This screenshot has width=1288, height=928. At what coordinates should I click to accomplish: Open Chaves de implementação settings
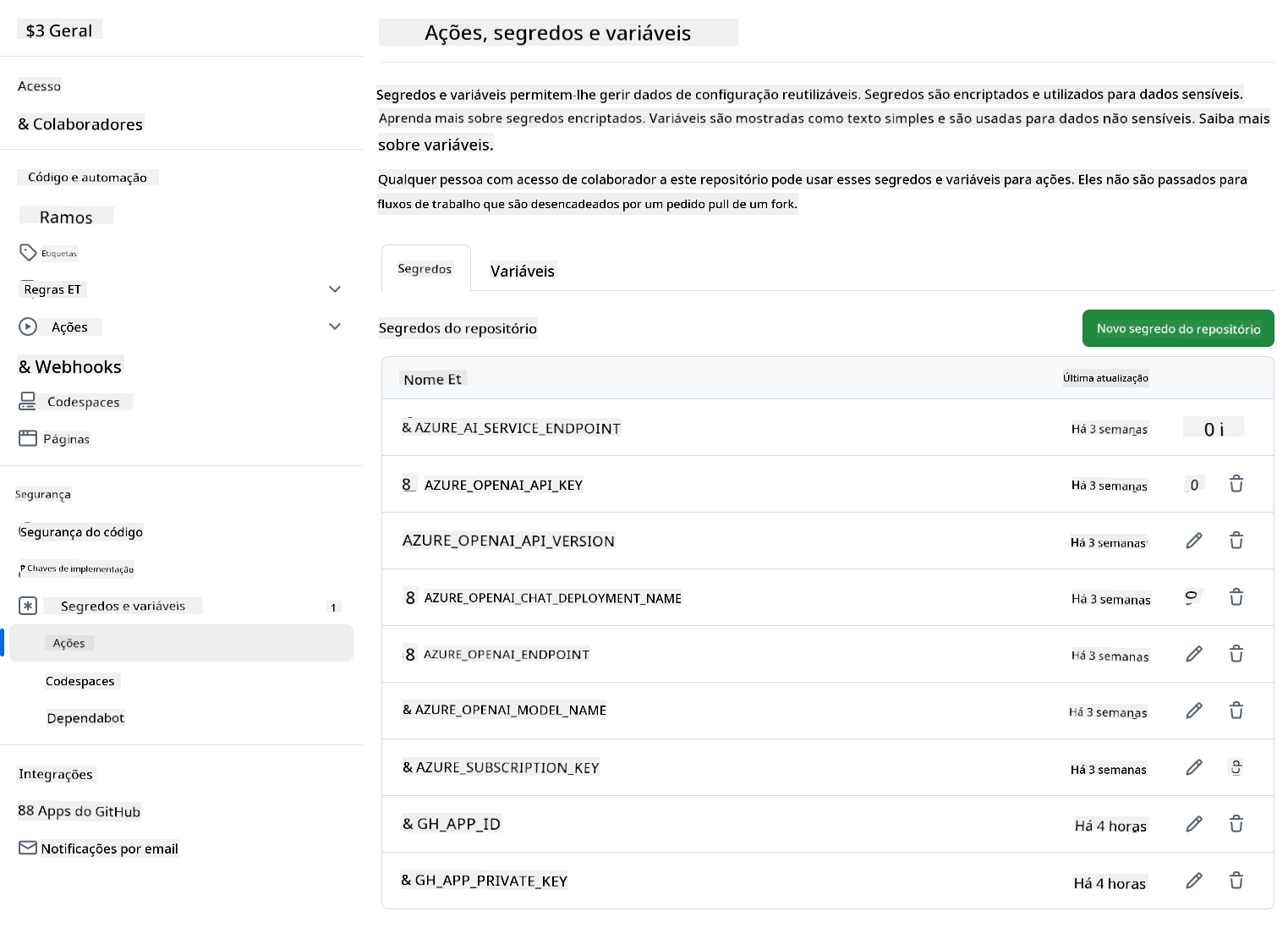[x=80, y=568]
